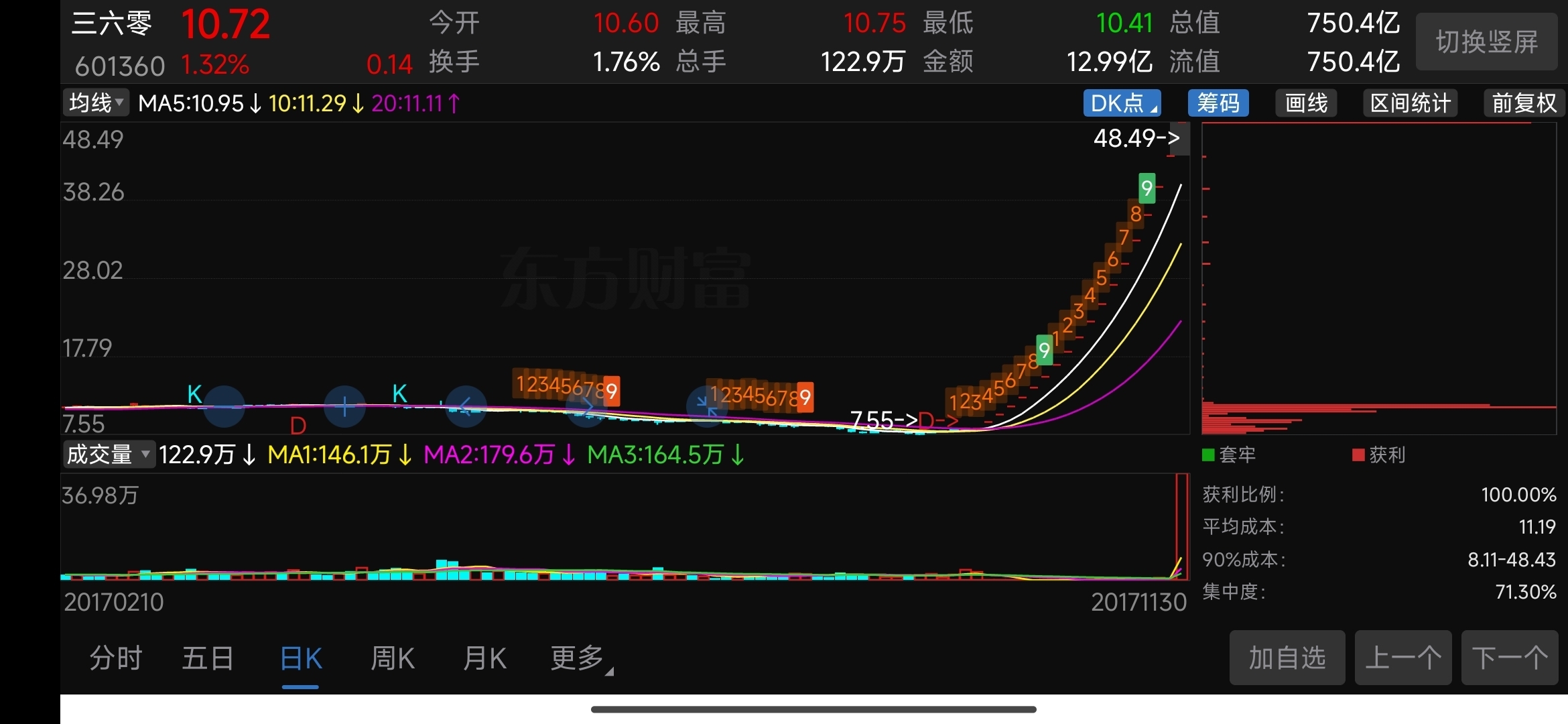
Task: Toggle the DK点 indicator
Action: tap(1122, 103)
